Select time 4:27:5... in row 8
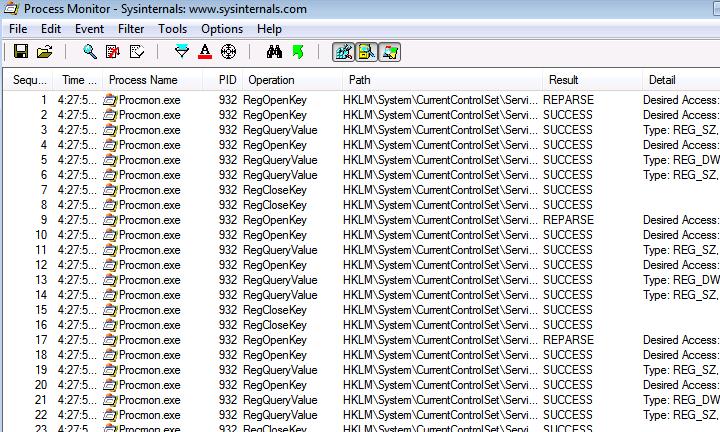The height and width of the screenshot is (432, 720). coord(77,205)
